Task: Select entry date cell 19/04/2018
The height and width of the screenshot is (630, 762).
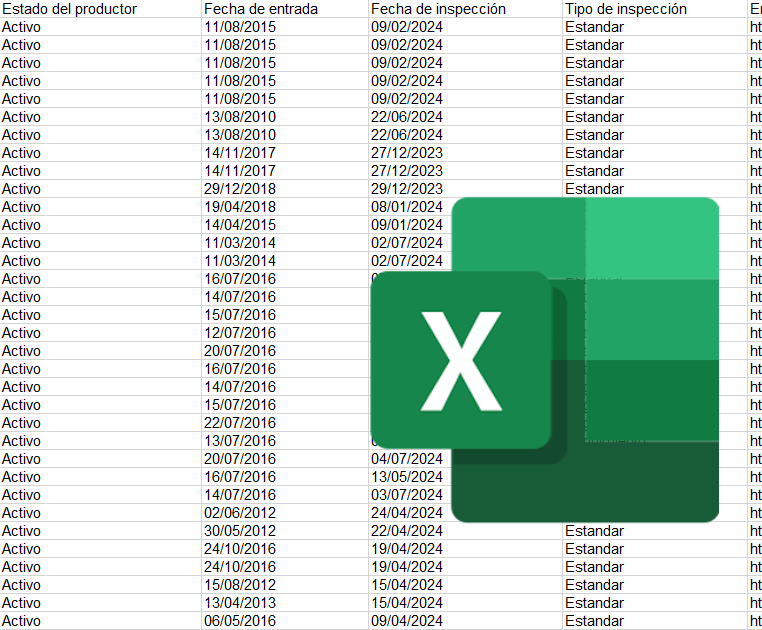Action: tap(240, 207)
